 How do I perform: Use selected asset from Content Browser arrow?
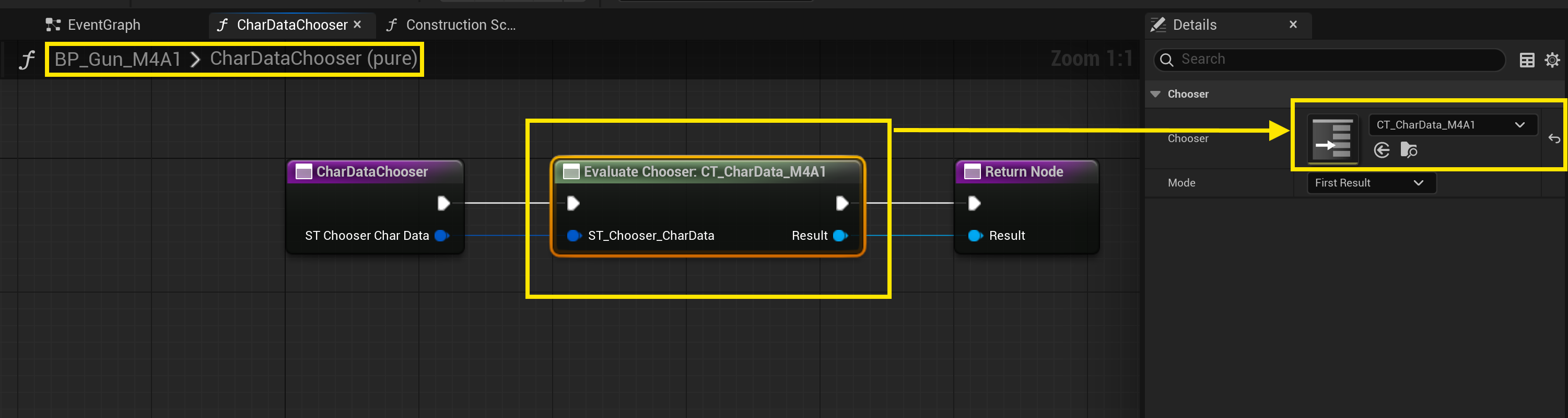(x=1382, y=150)
